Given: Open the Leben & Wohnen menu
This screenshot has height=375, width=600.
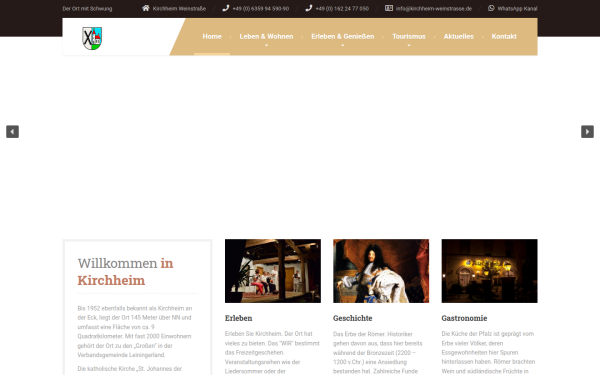Looking at the screenshot, I should 266,36.
